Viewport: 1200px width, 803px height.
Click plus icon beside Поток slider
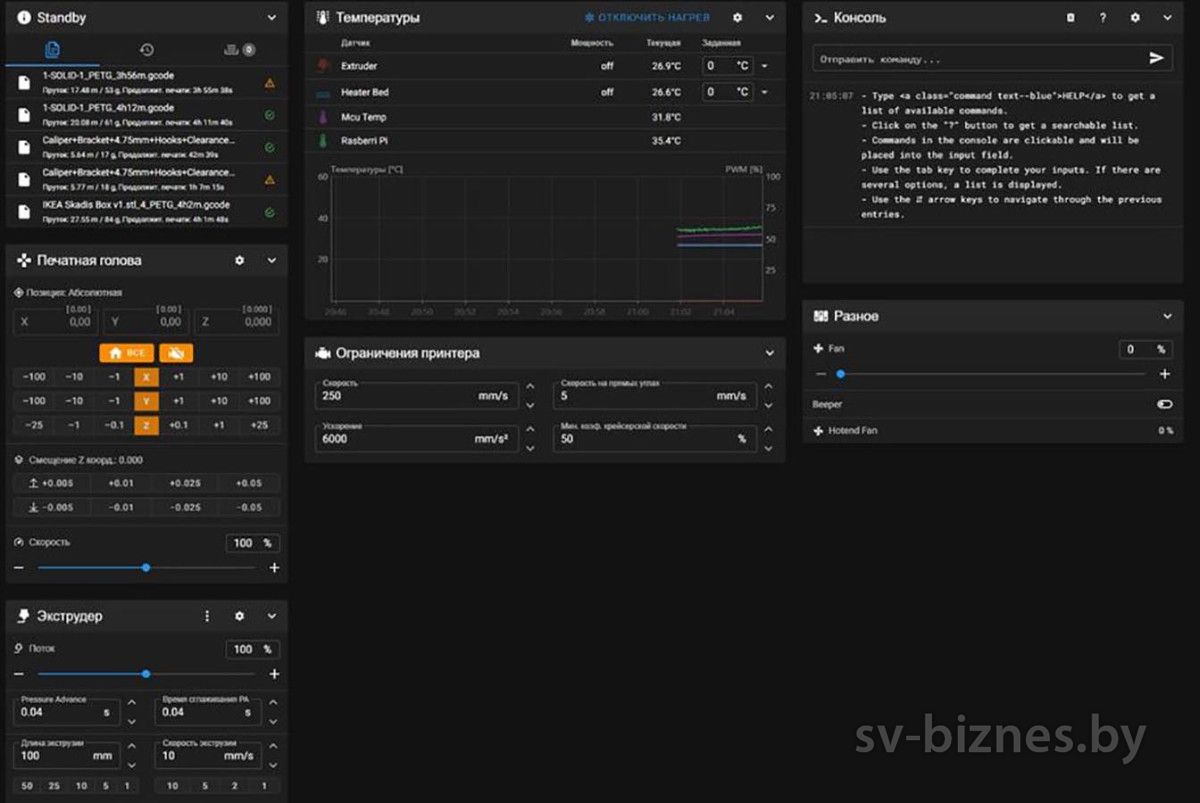point(275,674)
